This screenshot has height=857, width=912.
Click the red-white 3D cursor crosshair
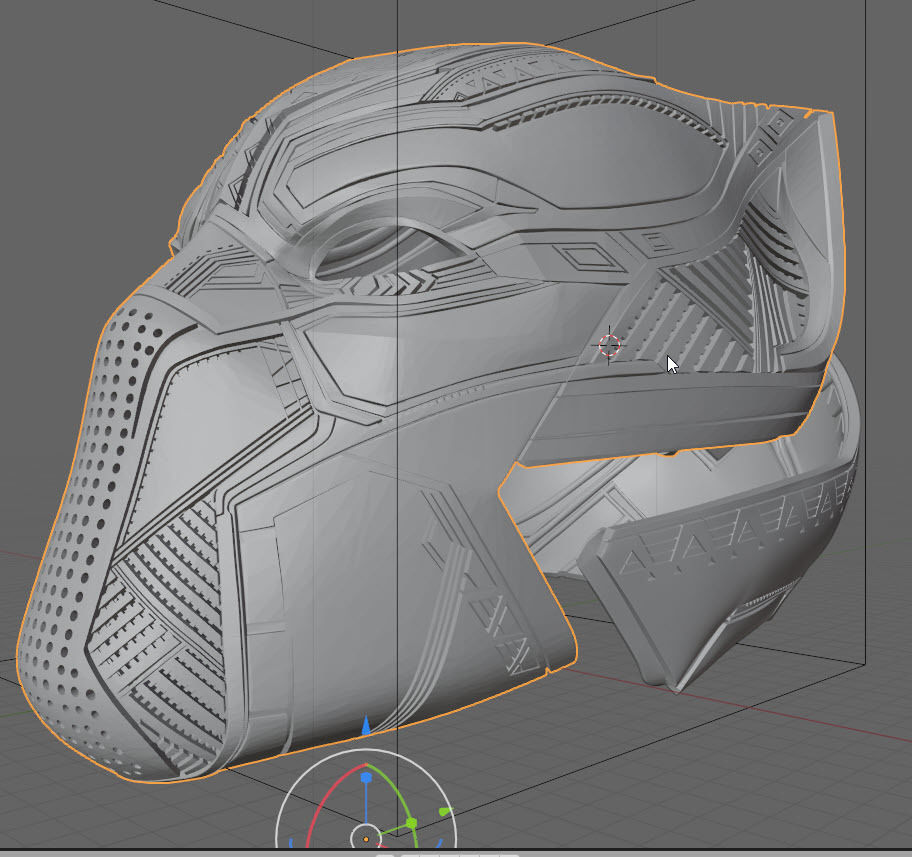(x=609, y=346)
